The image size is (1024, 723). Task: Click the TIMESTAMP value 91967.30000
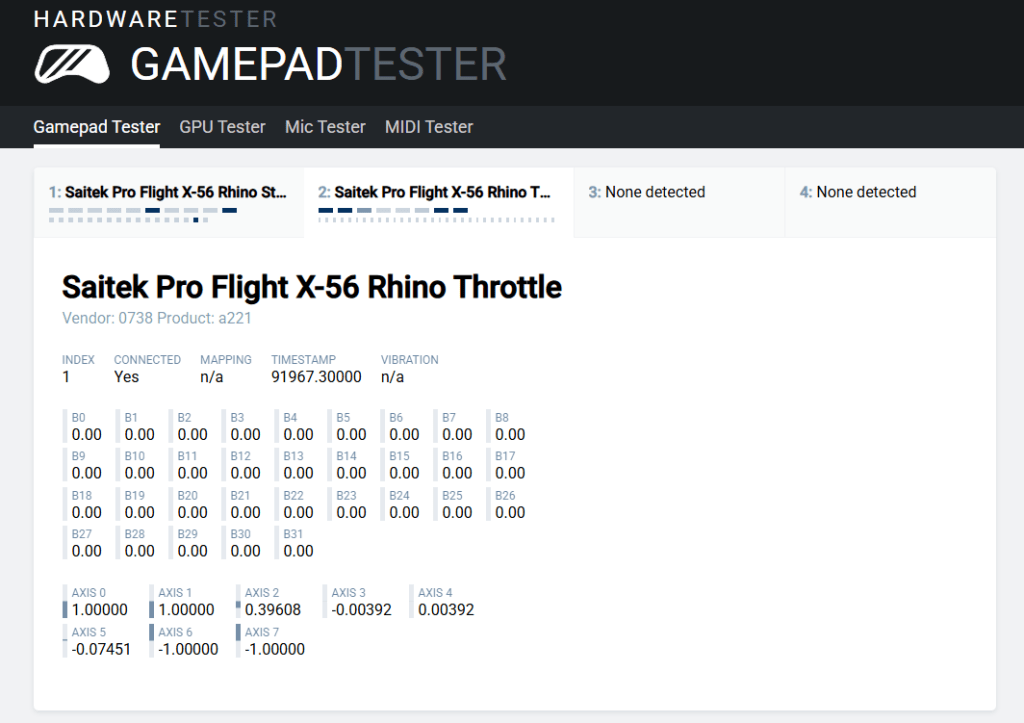point(316,377)
